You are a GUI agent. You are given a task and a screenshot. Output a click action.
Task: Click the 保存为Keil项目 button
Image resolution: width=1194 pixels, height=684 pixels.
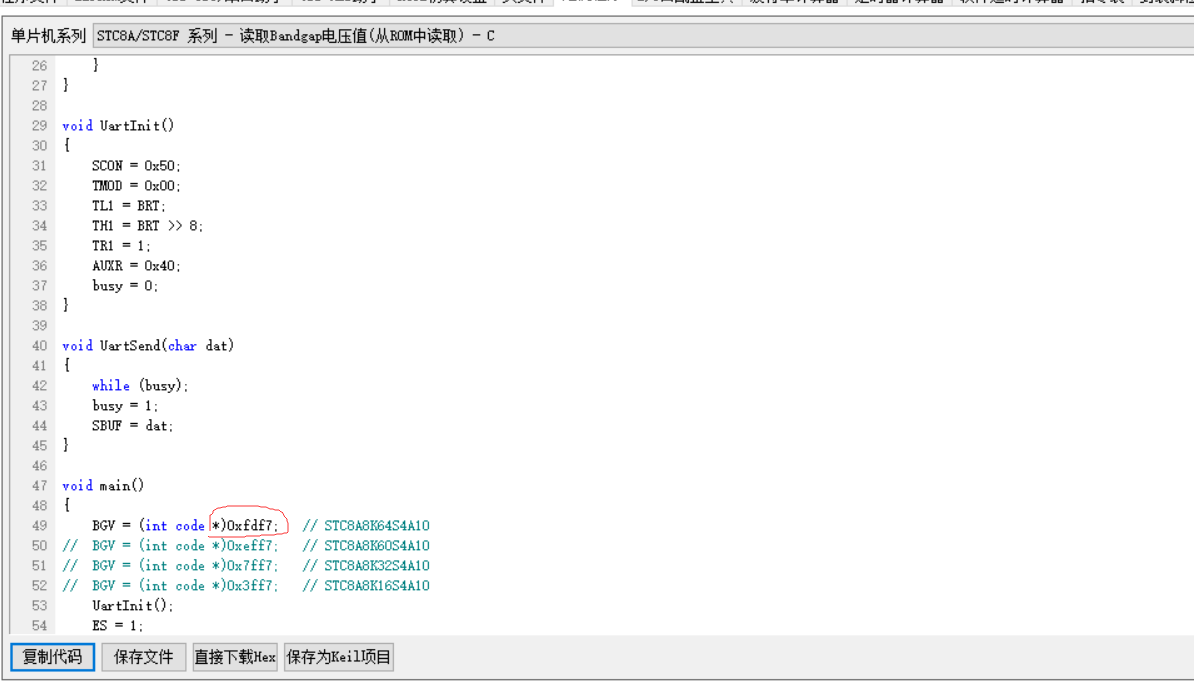338,657
